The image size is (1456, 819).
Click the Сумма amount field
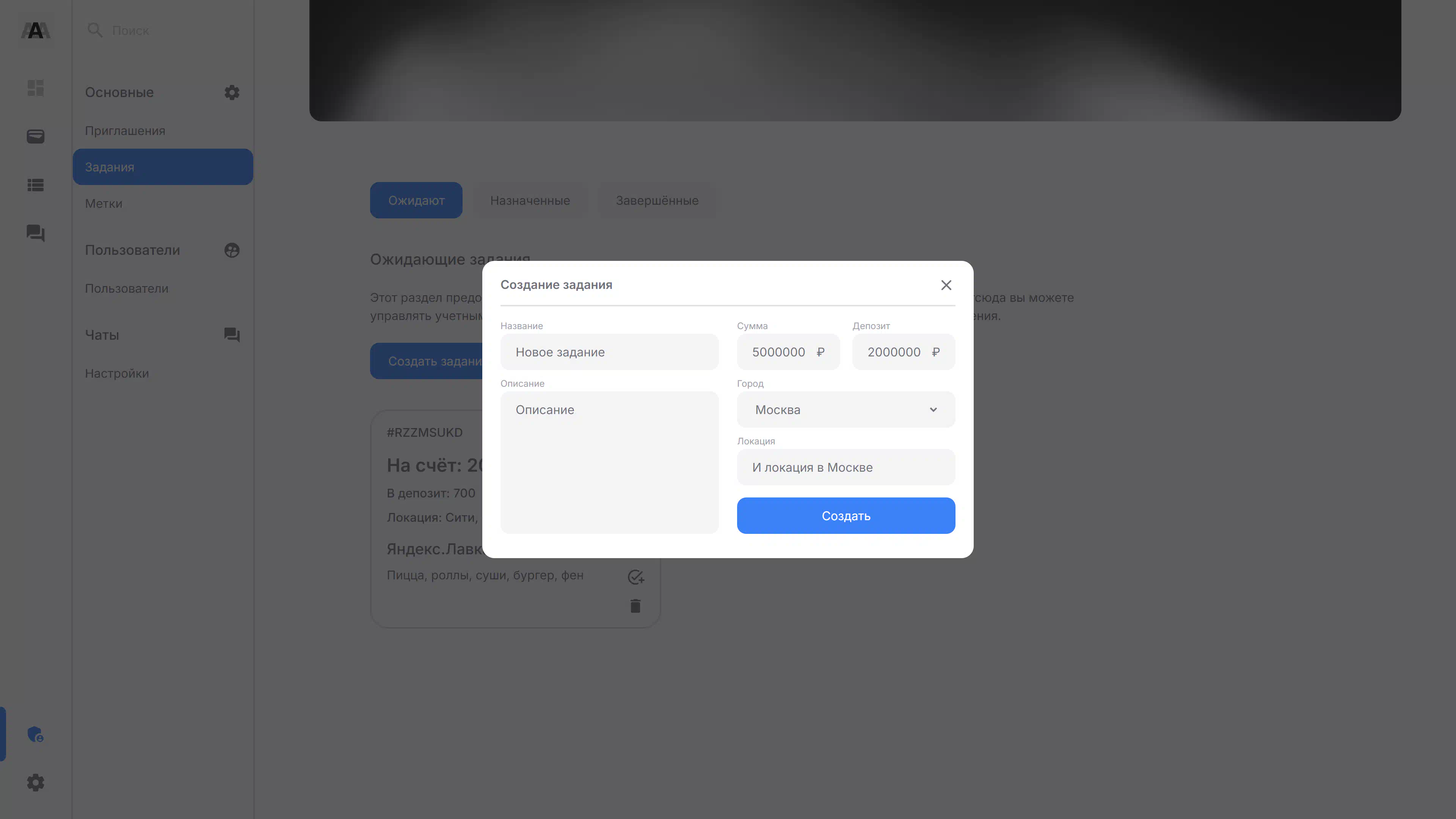[x=789, y=352]
